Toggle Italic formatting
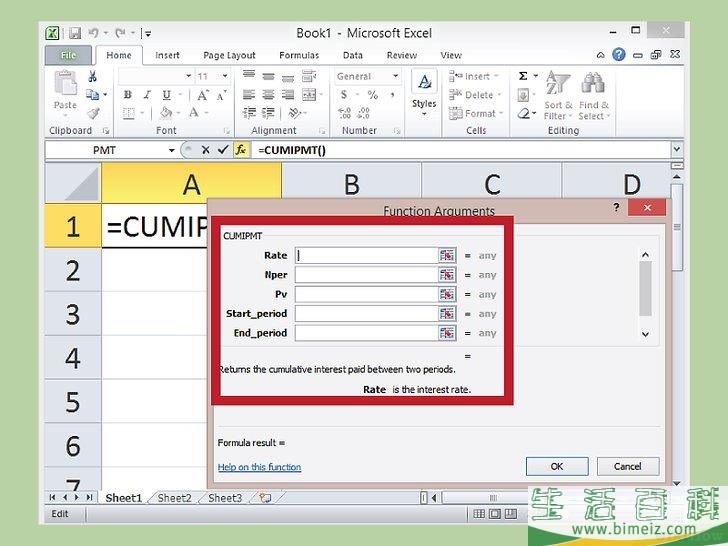 tap(147, 95)
